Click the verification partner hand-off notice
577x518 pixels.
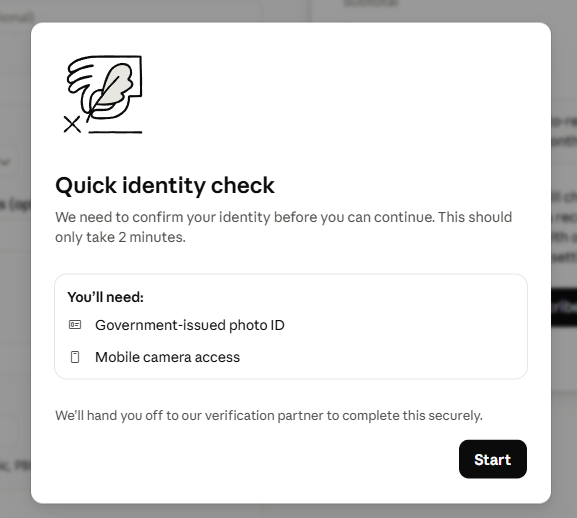pyautogui.click(x=269, y=416)
